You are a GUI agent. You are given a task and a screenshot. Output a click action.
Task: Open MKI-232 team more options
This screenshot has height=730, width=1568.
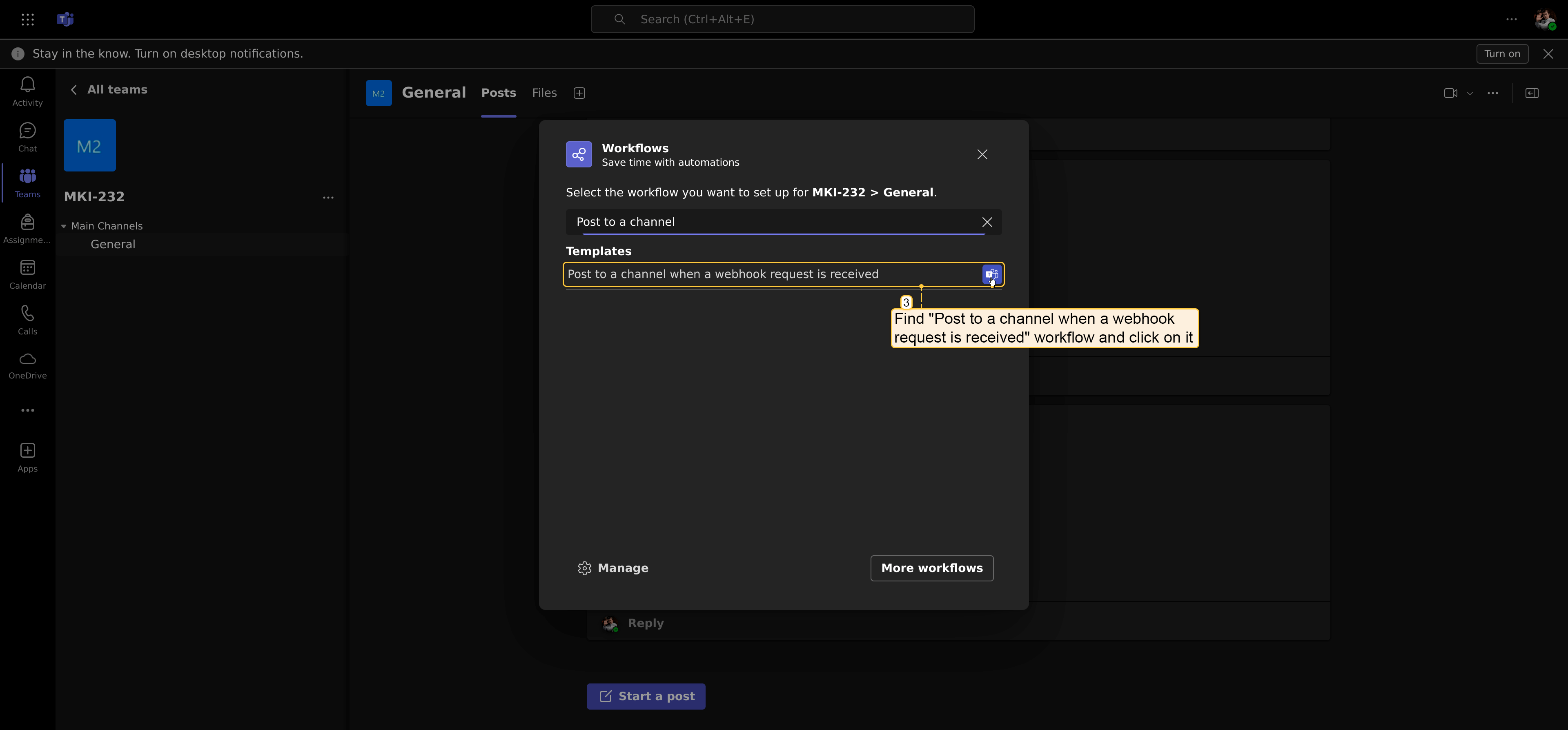click(x=328, y=197)
